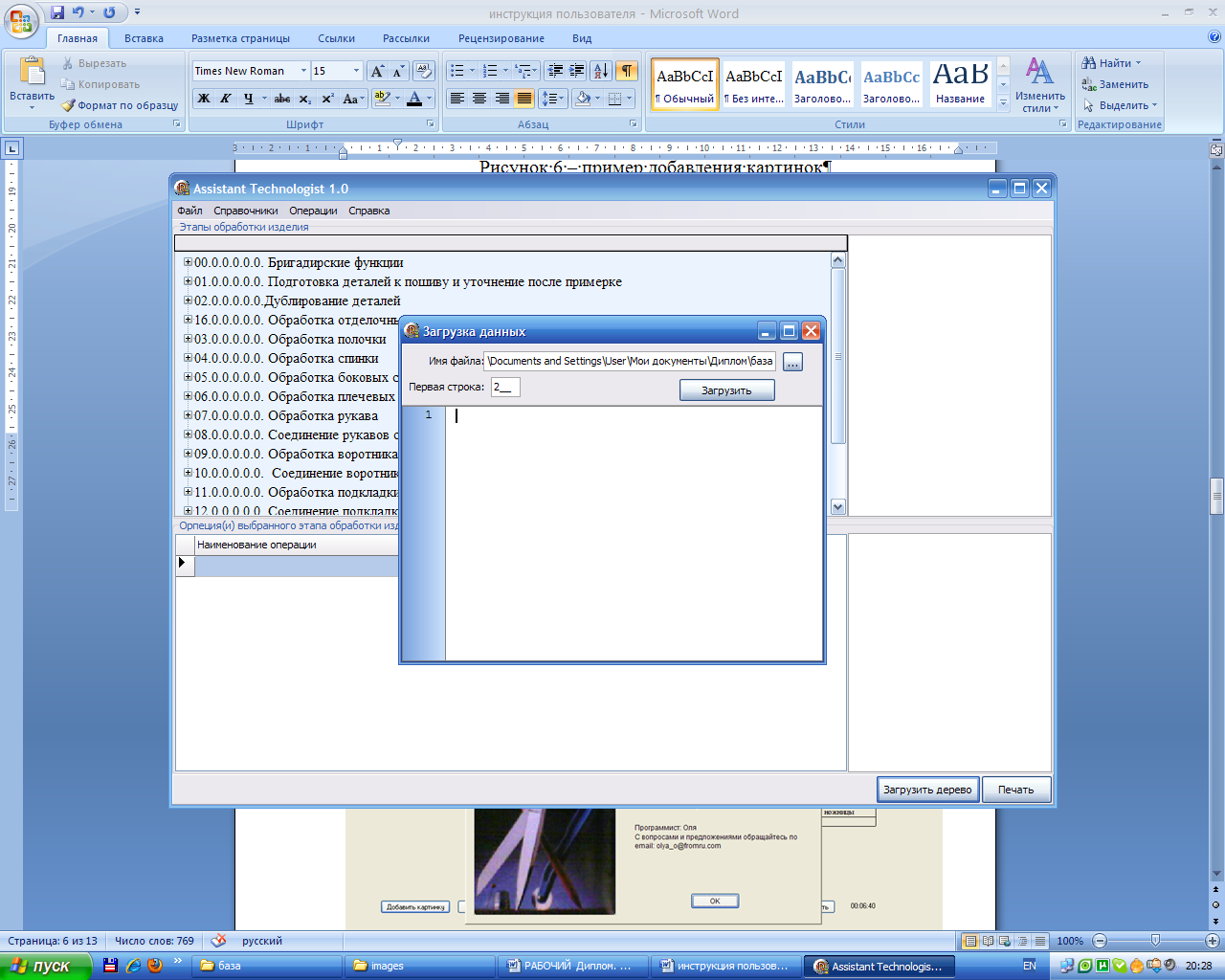The height and width of the screenshot is (980, 1225).
Task: Select the Название style in the gallery
Action: pyautogui.click(x=961, y=84)
